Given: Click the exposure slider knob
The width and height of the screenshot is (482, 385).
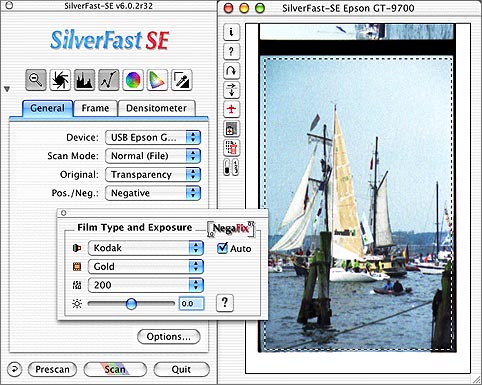Looking at the screenshot, I should (131, 304).
